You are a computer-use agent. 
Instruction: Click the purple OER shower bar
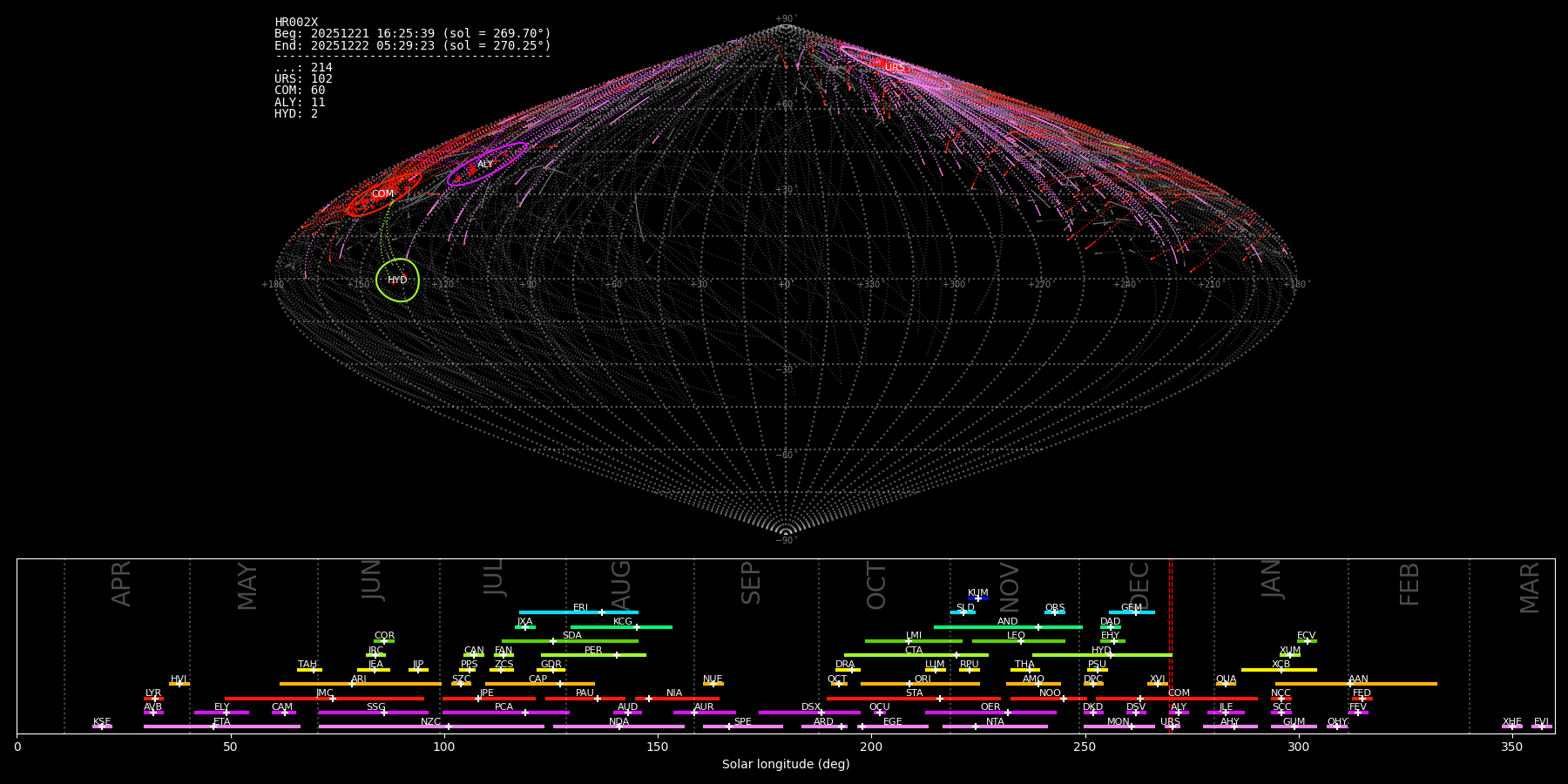[x=990, y=713]
